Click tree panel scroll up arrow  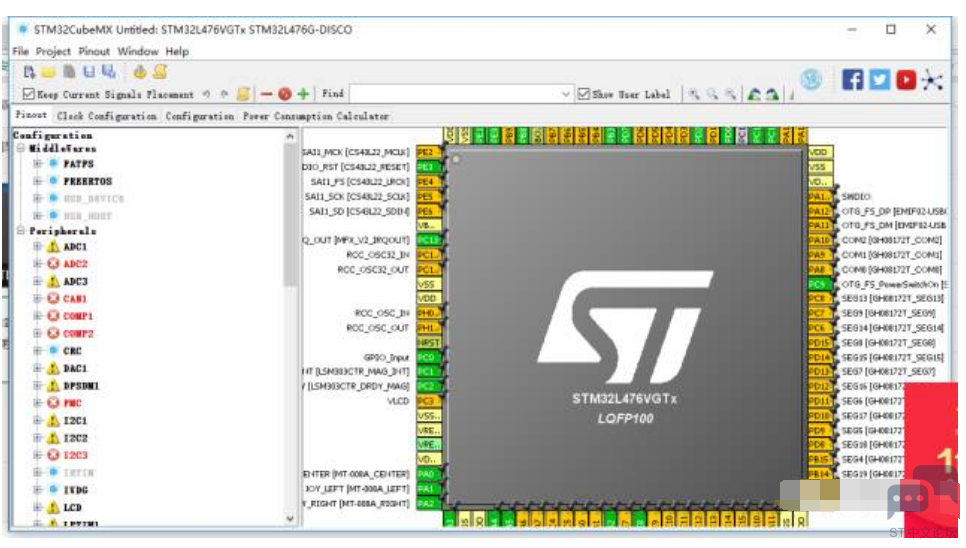click(x=290, y=137)
